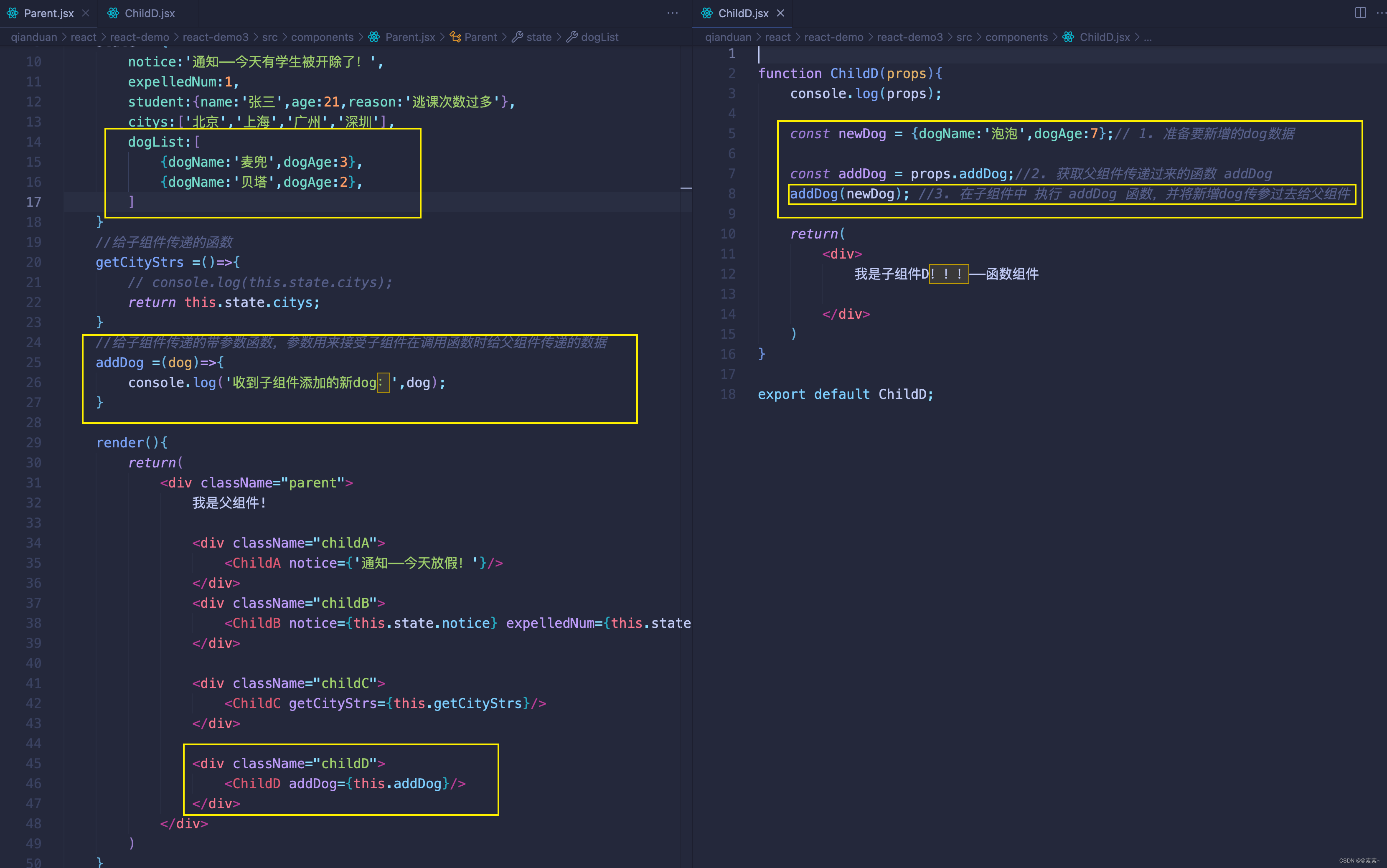The image size is (1387, 868).
Task: Click 'Parent.jsx' in the left breadcrumb
Action: click(x=410, y=37)
